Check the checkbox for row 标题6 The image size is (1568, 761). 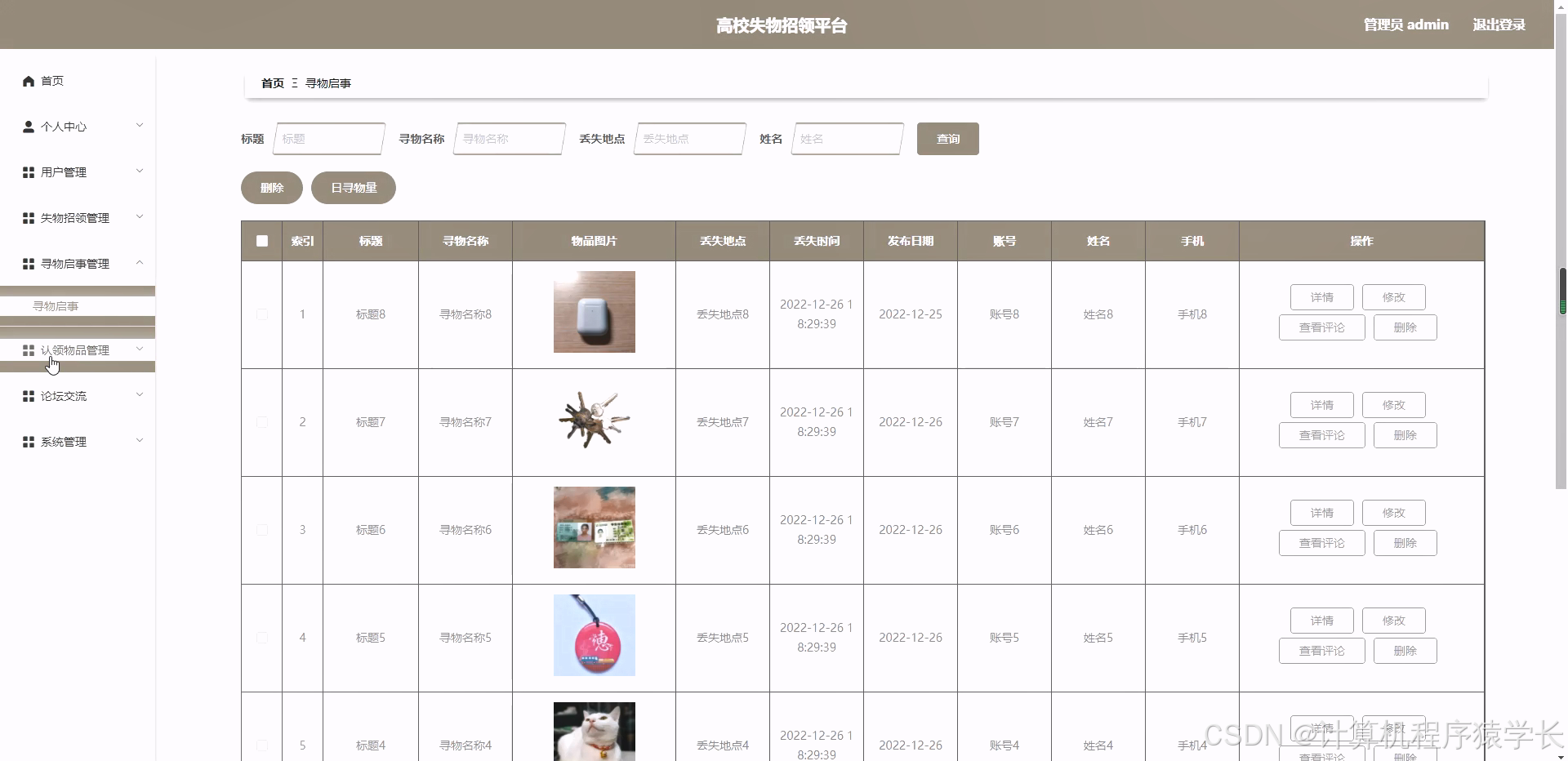(261, 530)
